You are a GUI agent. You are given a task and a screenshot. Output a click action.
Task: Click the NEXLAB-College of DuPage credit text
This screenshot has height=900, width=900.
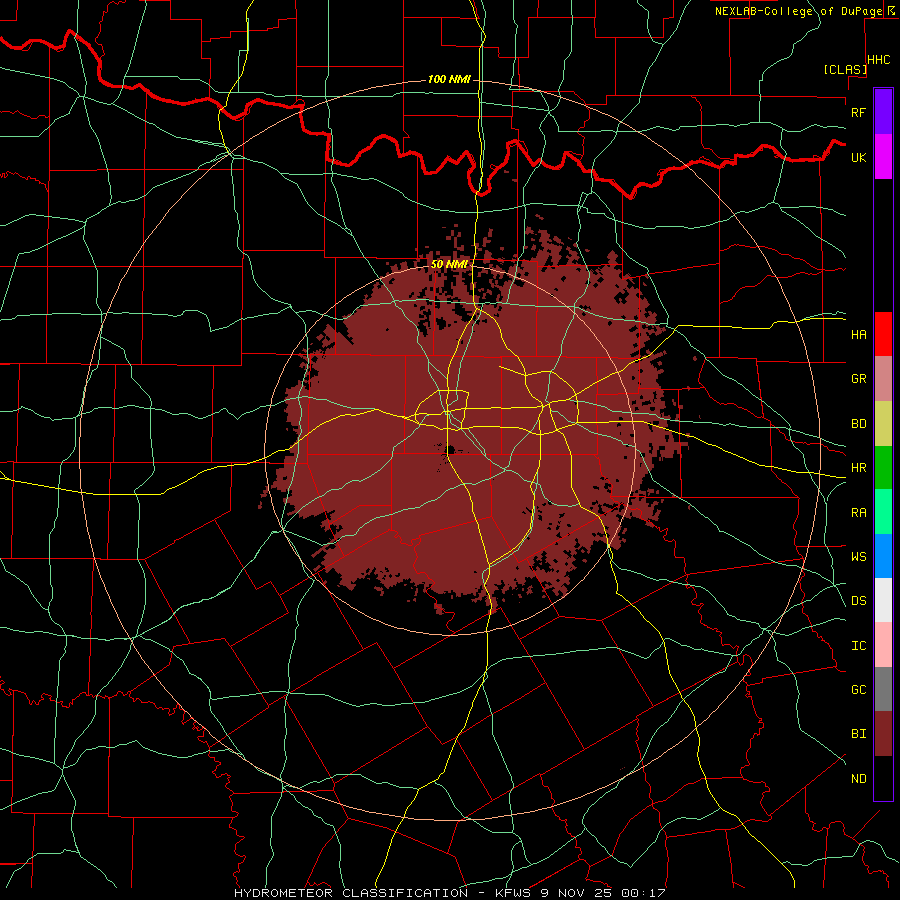click(798, 11)
